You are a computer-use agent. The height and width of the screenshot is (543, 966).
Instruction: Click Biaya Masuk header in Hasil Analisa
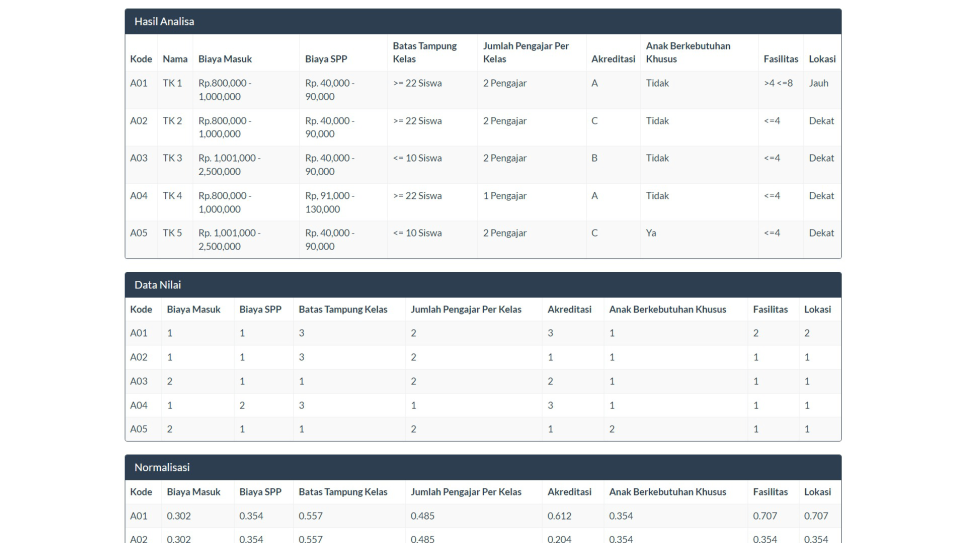click(225, 59)
